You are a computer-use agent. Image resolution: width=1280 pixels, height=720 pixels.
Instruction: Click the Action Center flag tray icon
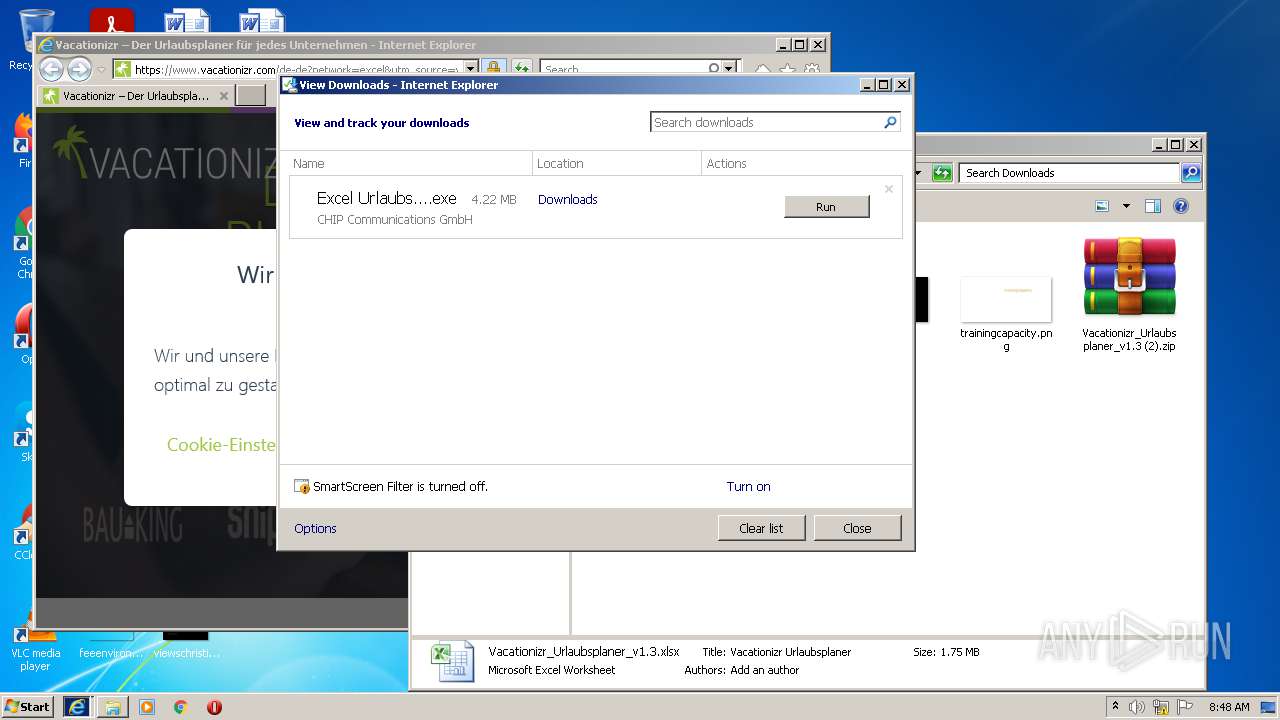1185,707
